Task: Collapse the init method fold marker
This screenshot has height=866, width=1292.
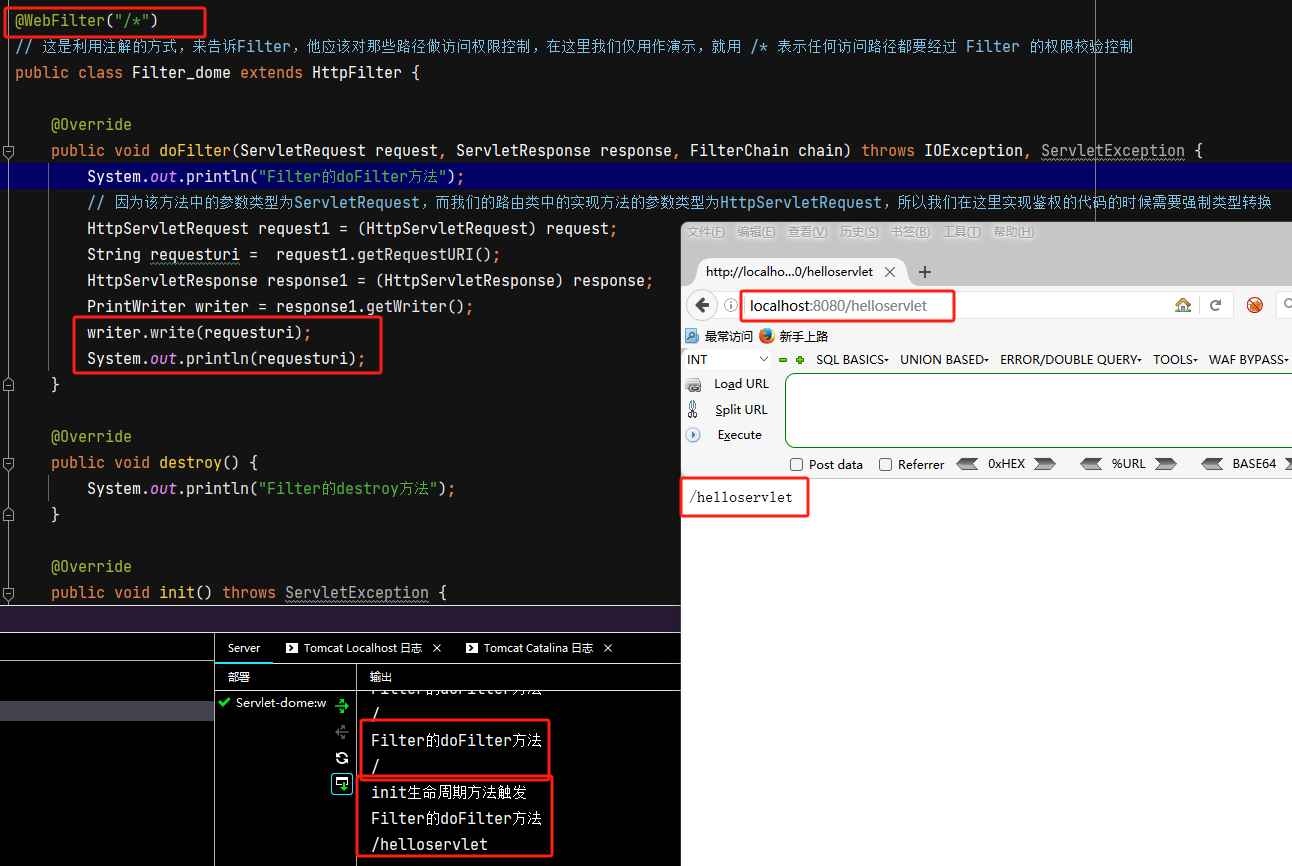Action: [8, 593]
